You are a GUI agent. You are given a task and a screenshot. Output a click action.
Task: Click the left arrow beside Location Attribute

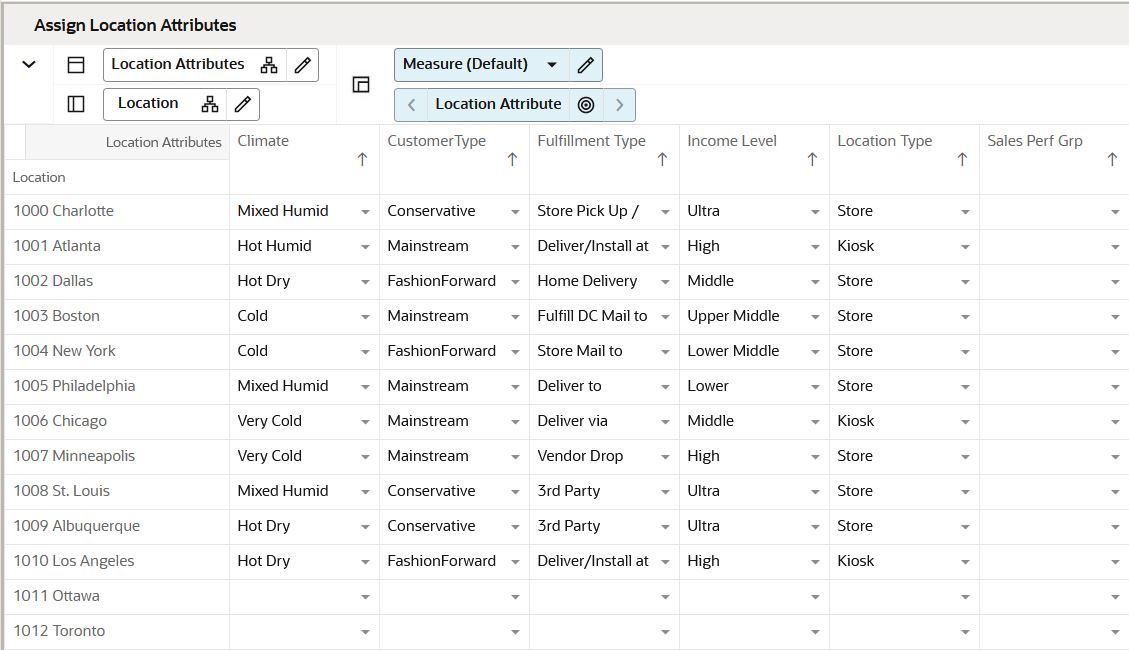(412, 103)
